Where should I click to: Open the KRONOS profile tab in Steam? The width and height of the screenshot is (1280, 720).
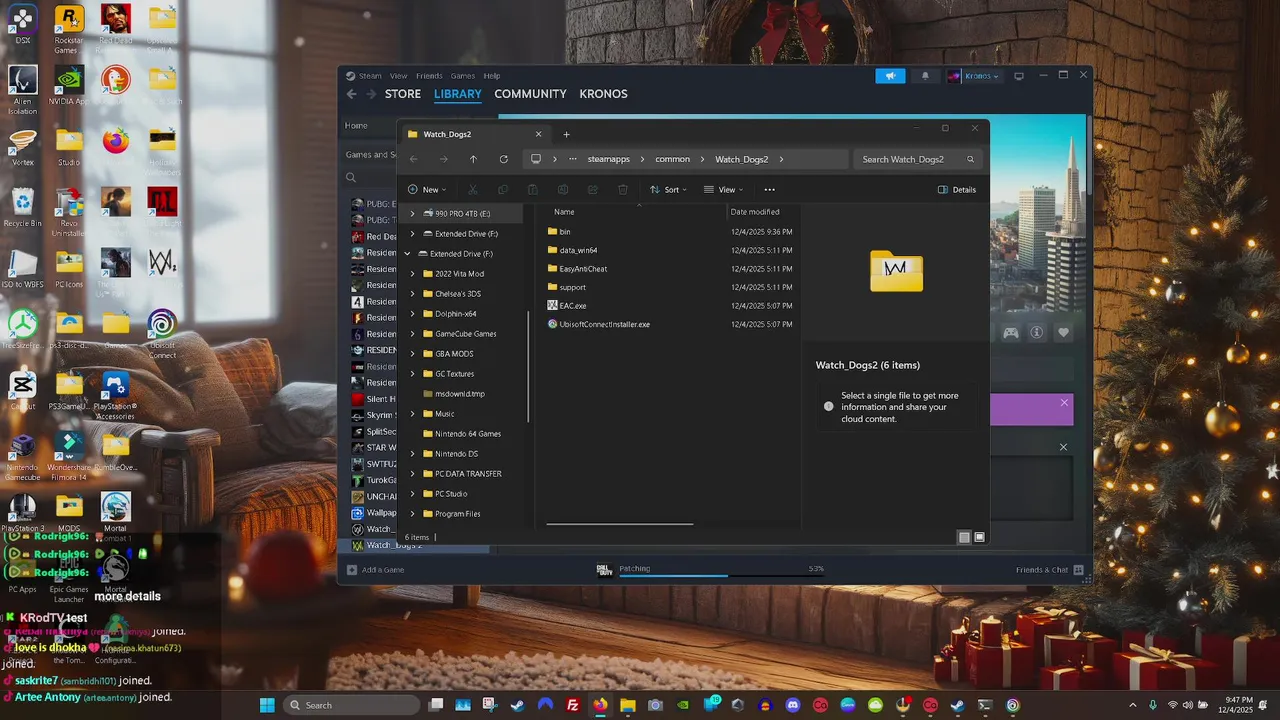(x=603, y=94)
